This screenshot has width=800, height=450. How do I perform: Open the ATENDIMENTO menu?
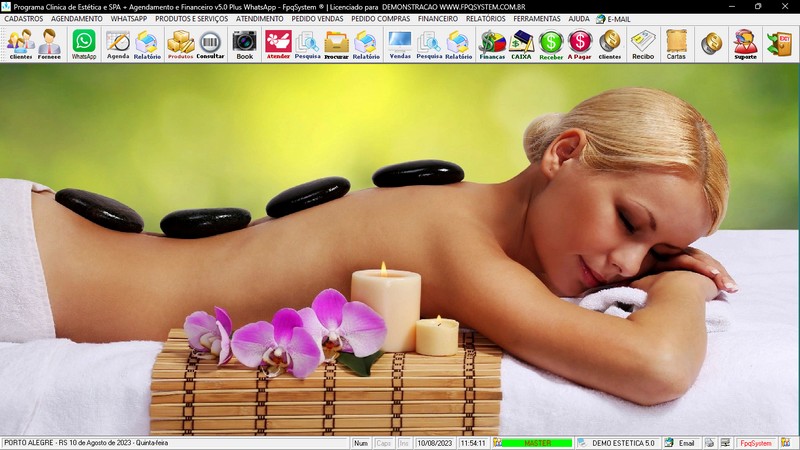click(x=260, y=18)
